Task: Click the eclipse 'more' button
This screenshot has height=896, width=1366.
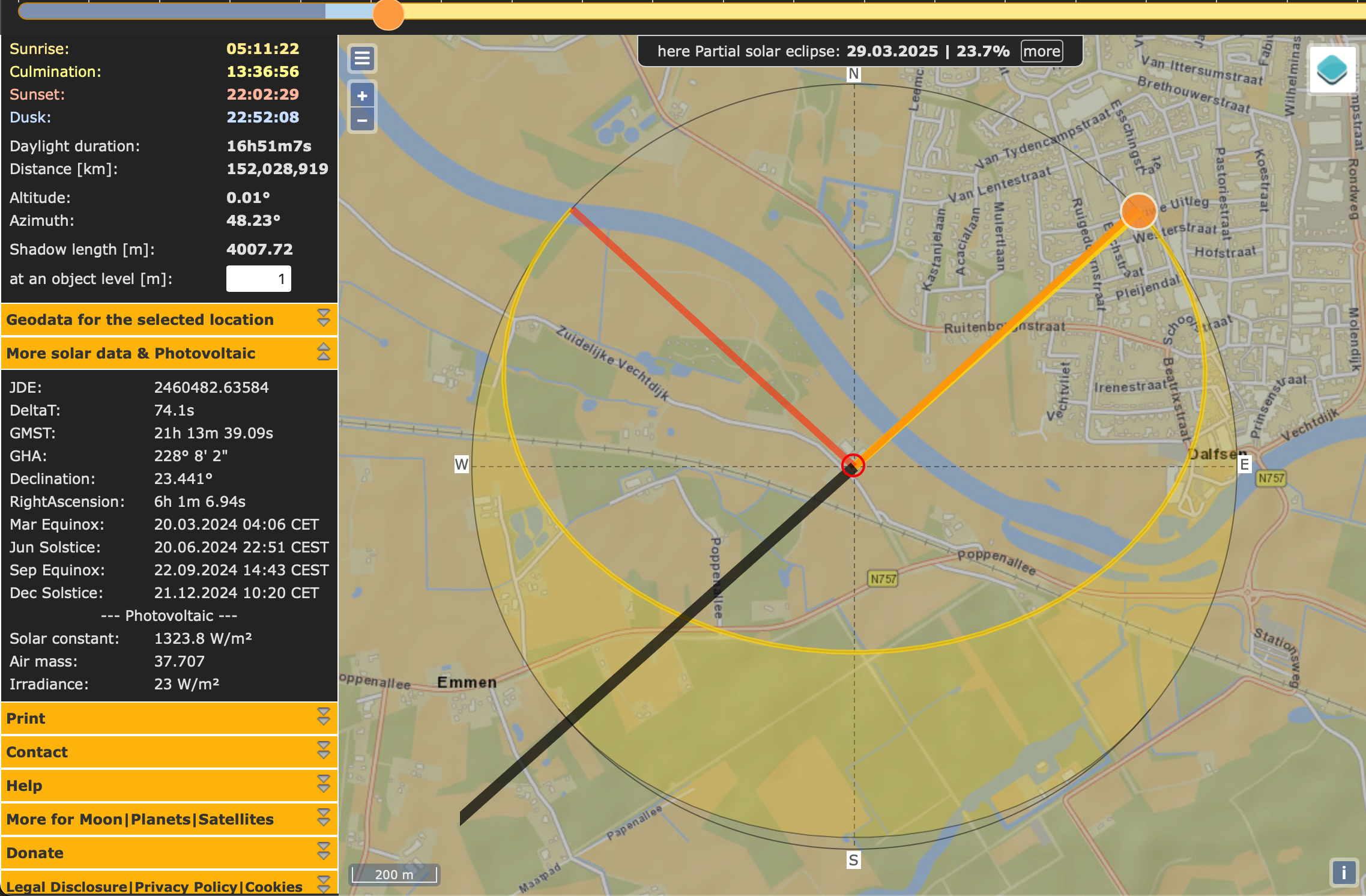Action: coord(1042,51)
